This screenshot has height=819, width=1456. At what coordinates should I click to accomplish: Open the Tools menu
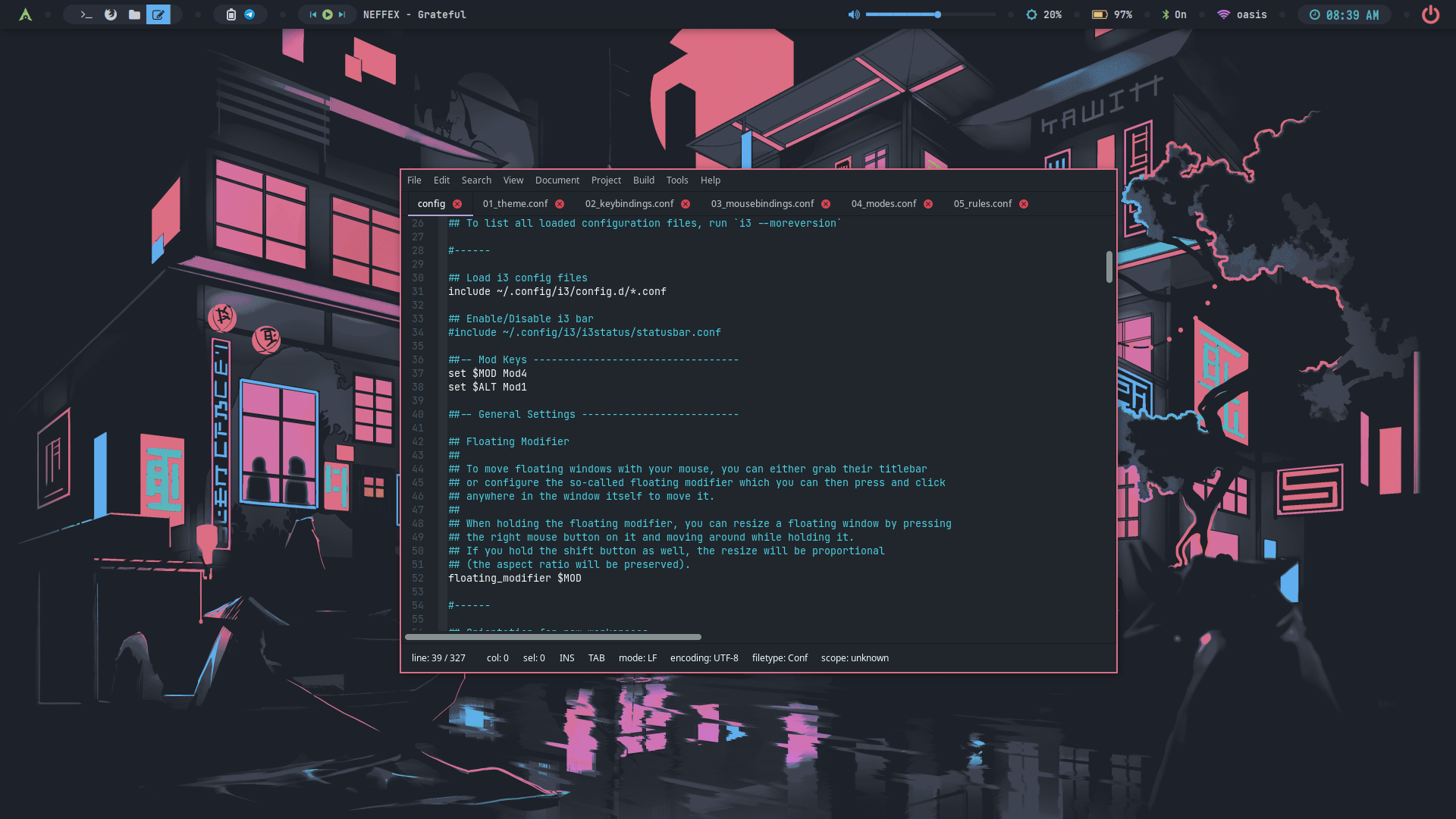pos(676,180)
